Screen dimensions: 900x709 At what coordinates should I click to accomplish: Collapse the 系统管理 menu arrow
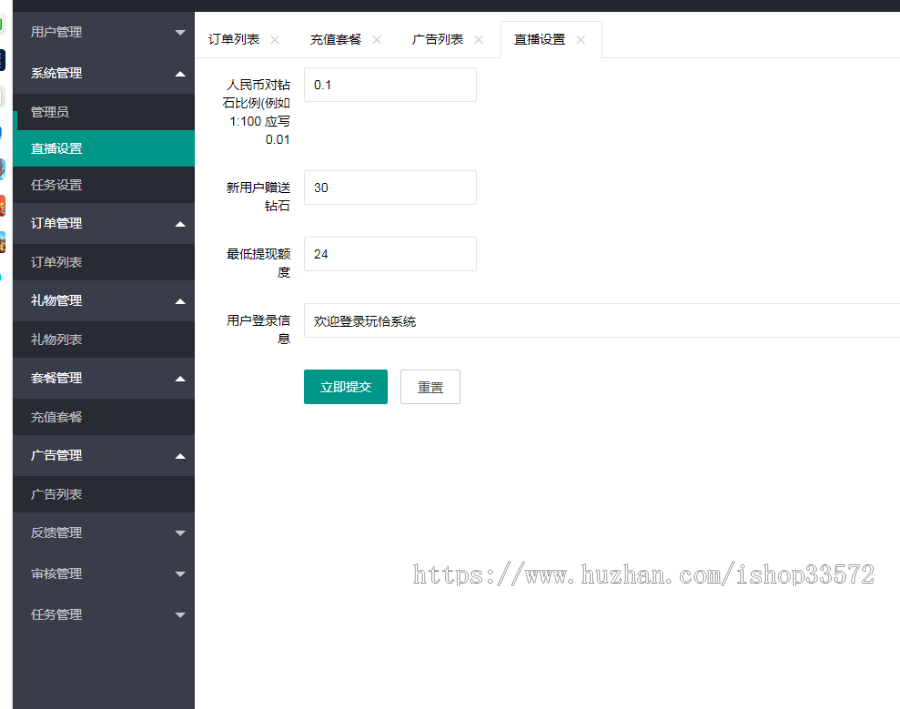point(180,73)
